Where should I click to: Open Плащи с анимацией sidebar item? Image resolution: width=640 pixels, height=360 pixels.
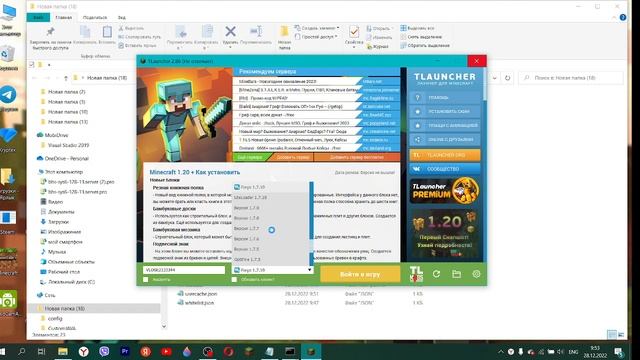444,125
